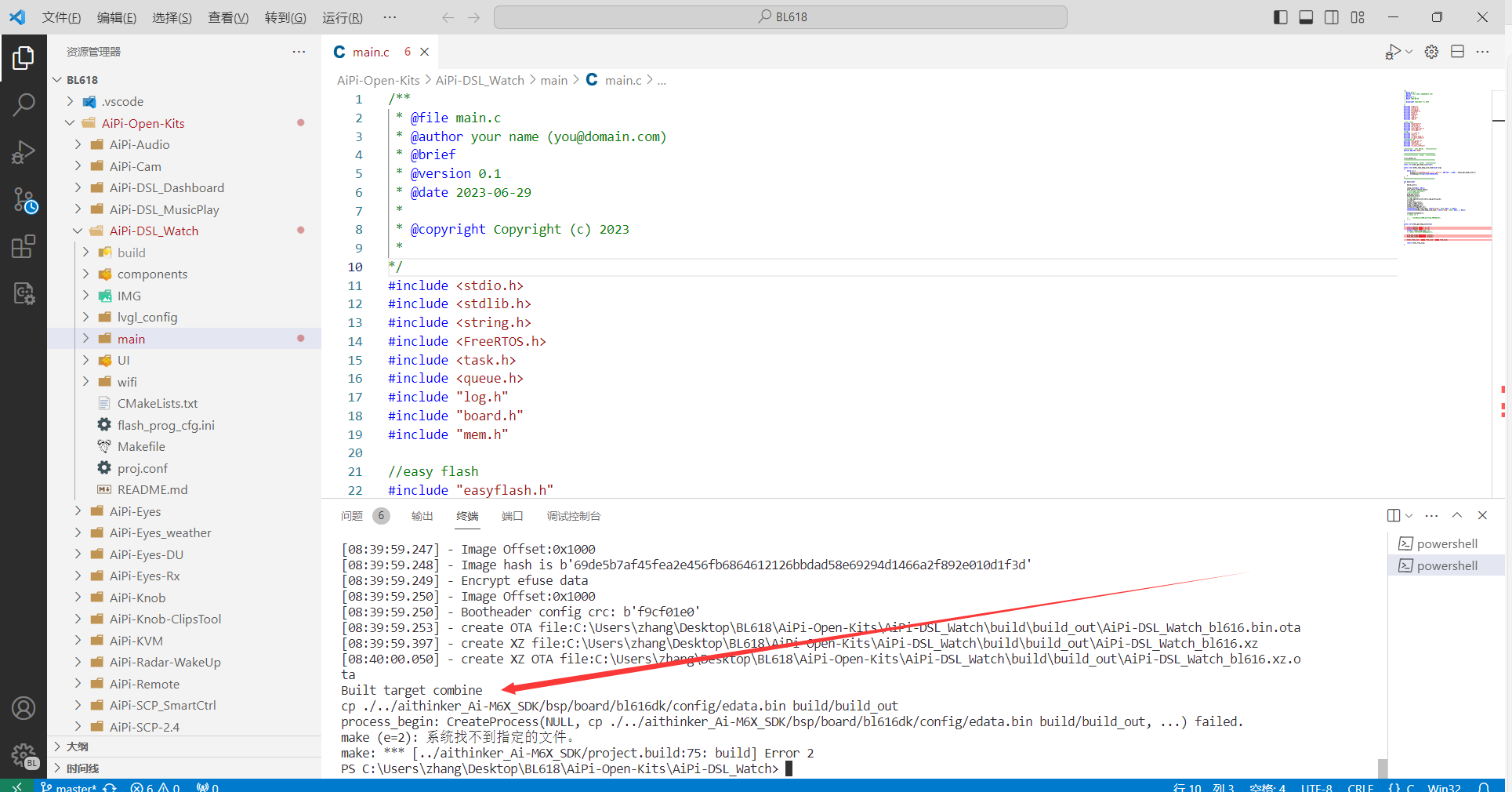Open the 运行(R) menu
The image size is (1512, 792).
coord(343,17)
